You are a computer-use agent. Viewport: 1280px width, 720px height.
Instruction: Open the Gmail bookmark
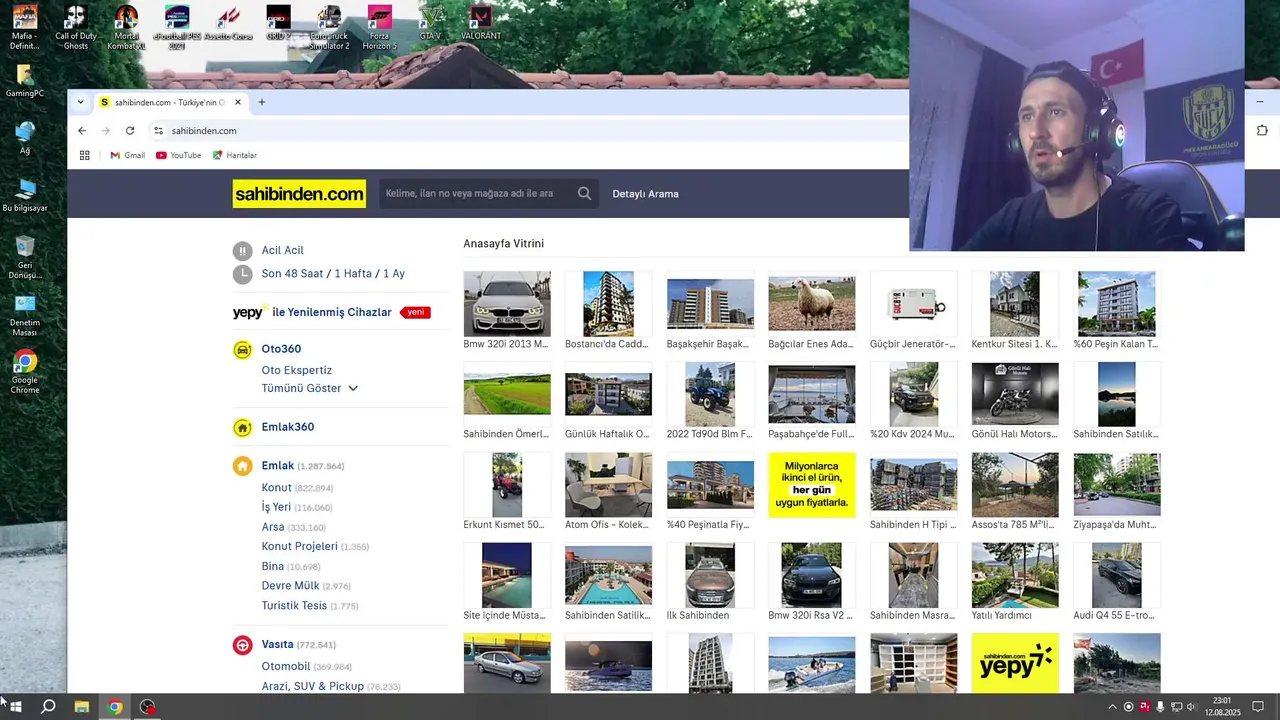point(127,155)
